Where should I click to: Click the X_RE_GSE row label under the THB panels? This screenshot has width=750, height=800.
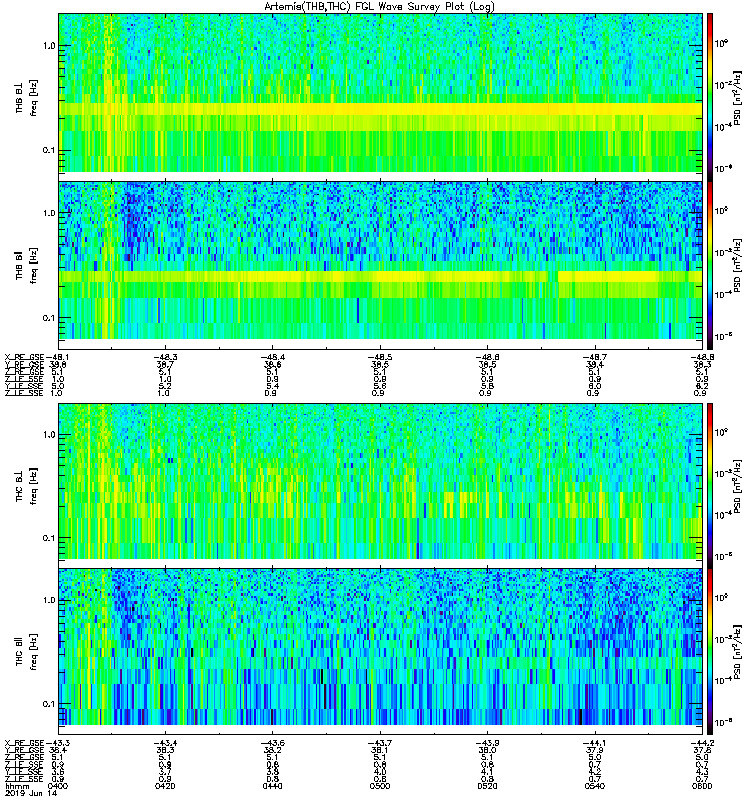(x=24, y=357)
